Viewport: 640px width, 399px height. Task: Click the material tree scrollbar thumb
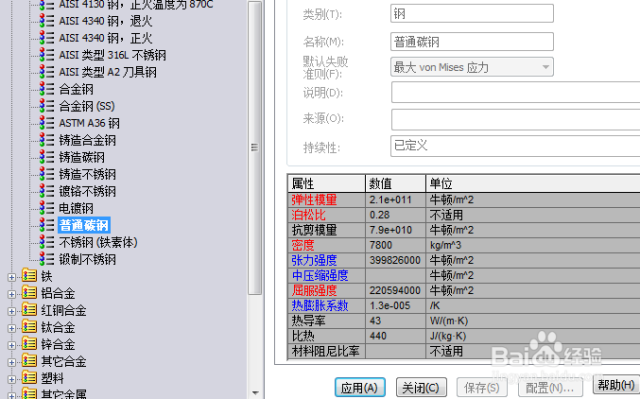[255, 148]
